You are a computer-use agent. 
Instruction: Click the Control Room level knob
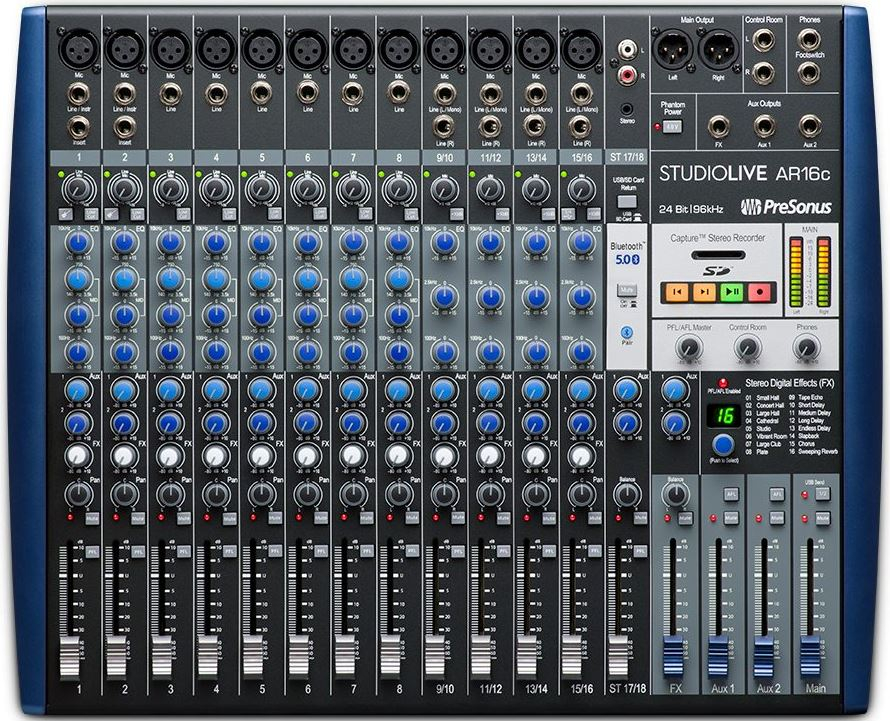coord(748,348)
